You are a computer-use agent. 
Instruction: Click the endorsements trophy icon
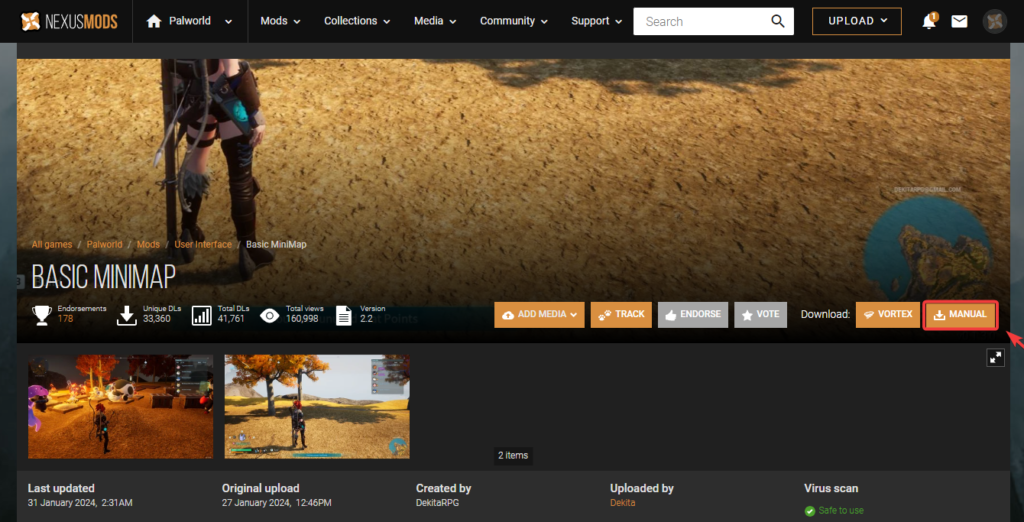coord(42,315)
